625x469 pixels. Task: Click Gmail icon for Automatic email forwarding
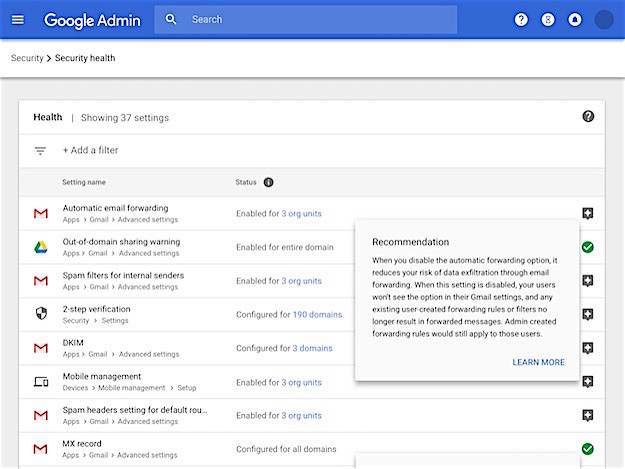(41, 214)
